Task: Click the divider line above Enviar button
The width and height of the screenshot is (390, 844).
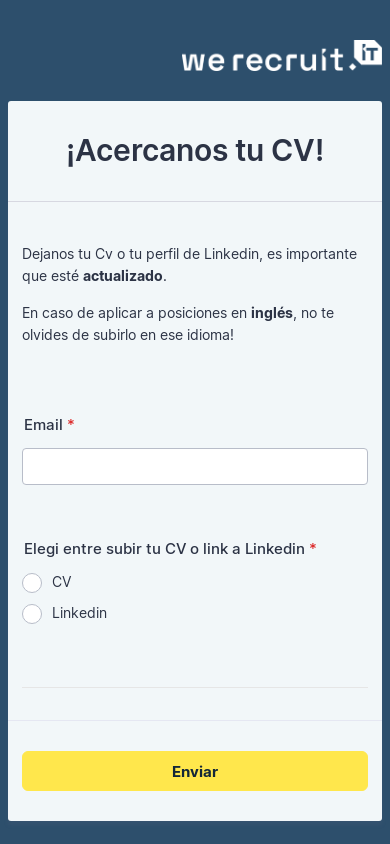Action: click(x=195, y=720)
